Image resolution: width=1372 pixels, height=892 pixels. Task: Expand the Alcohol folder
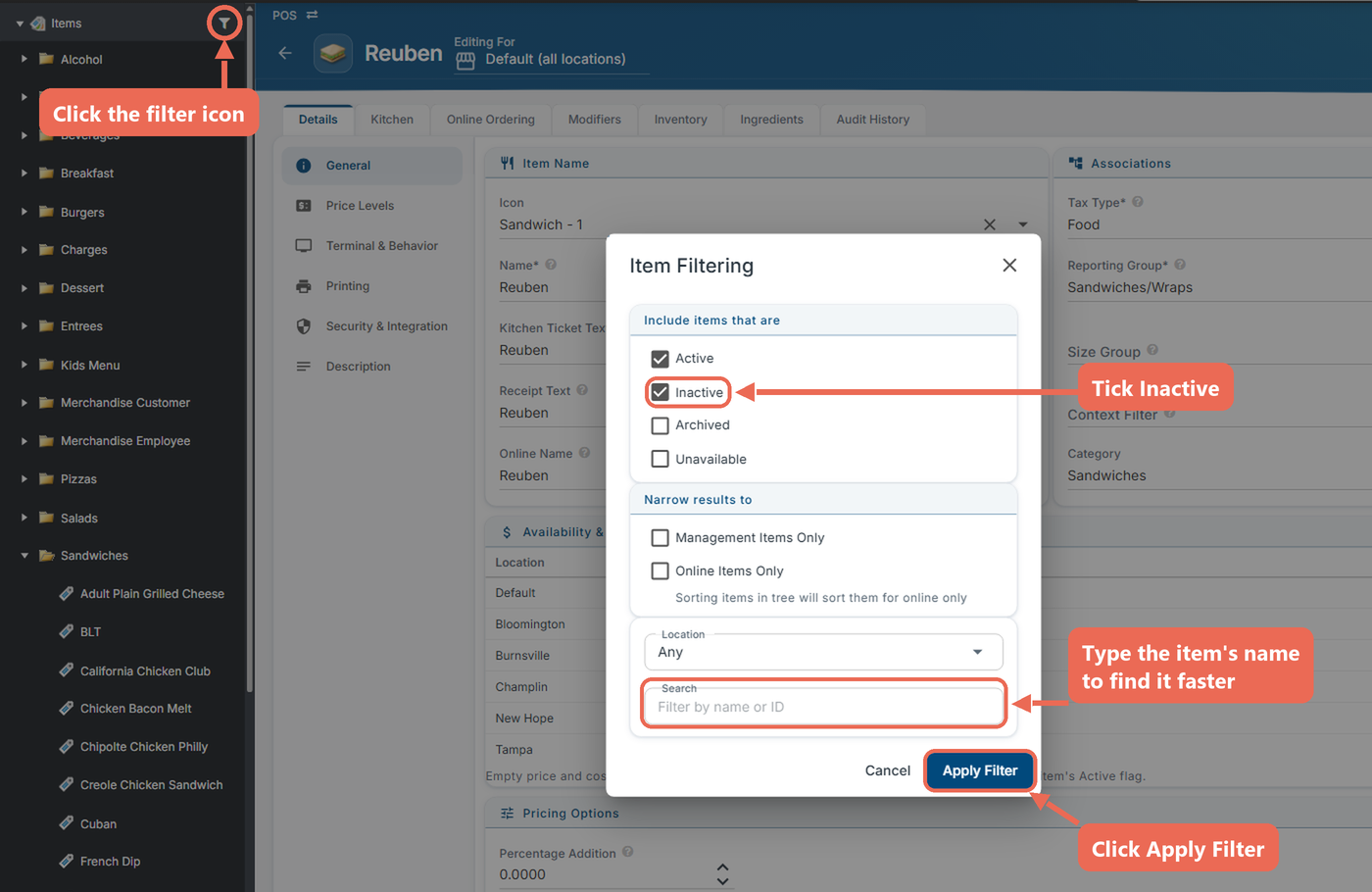24,59
